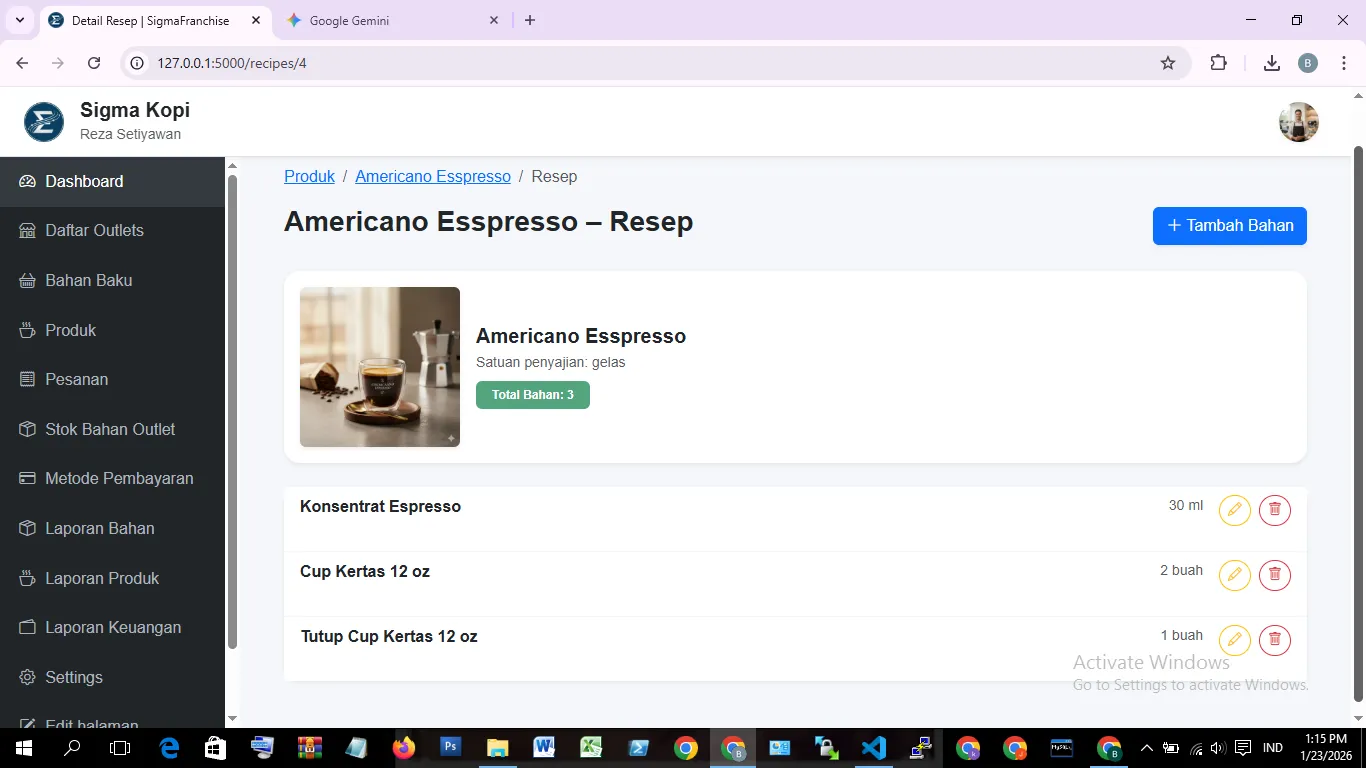Go back to the previous page
The image size is (1366, 768).
click(x=22, y=63)
